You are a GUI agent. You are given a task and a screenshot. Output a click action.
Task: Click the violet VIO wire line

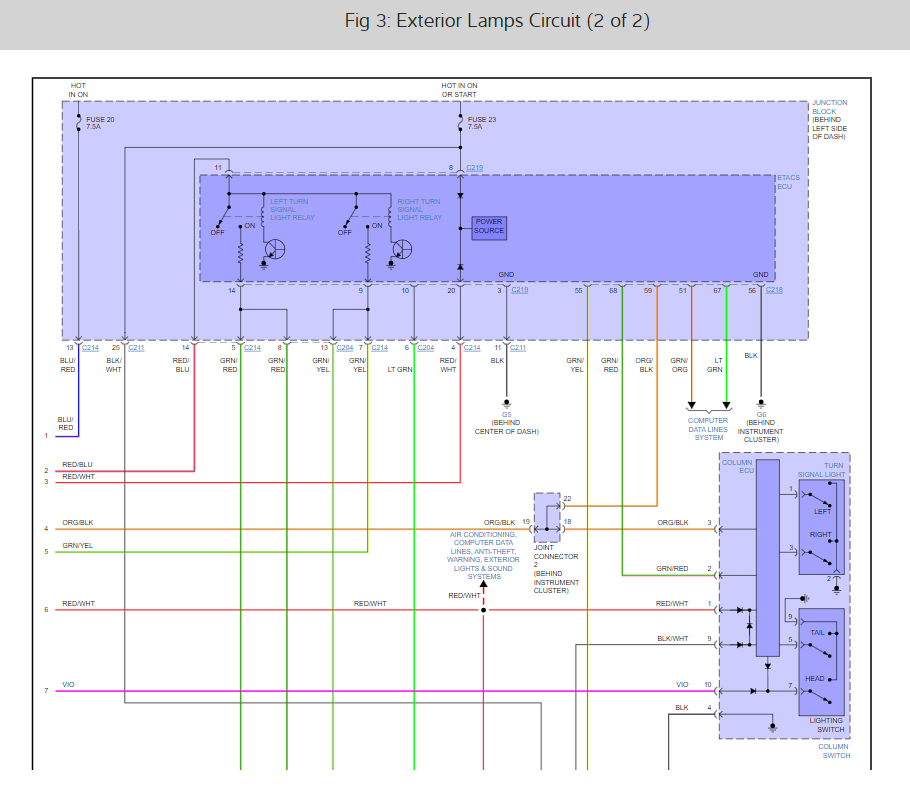pos(380,690)
